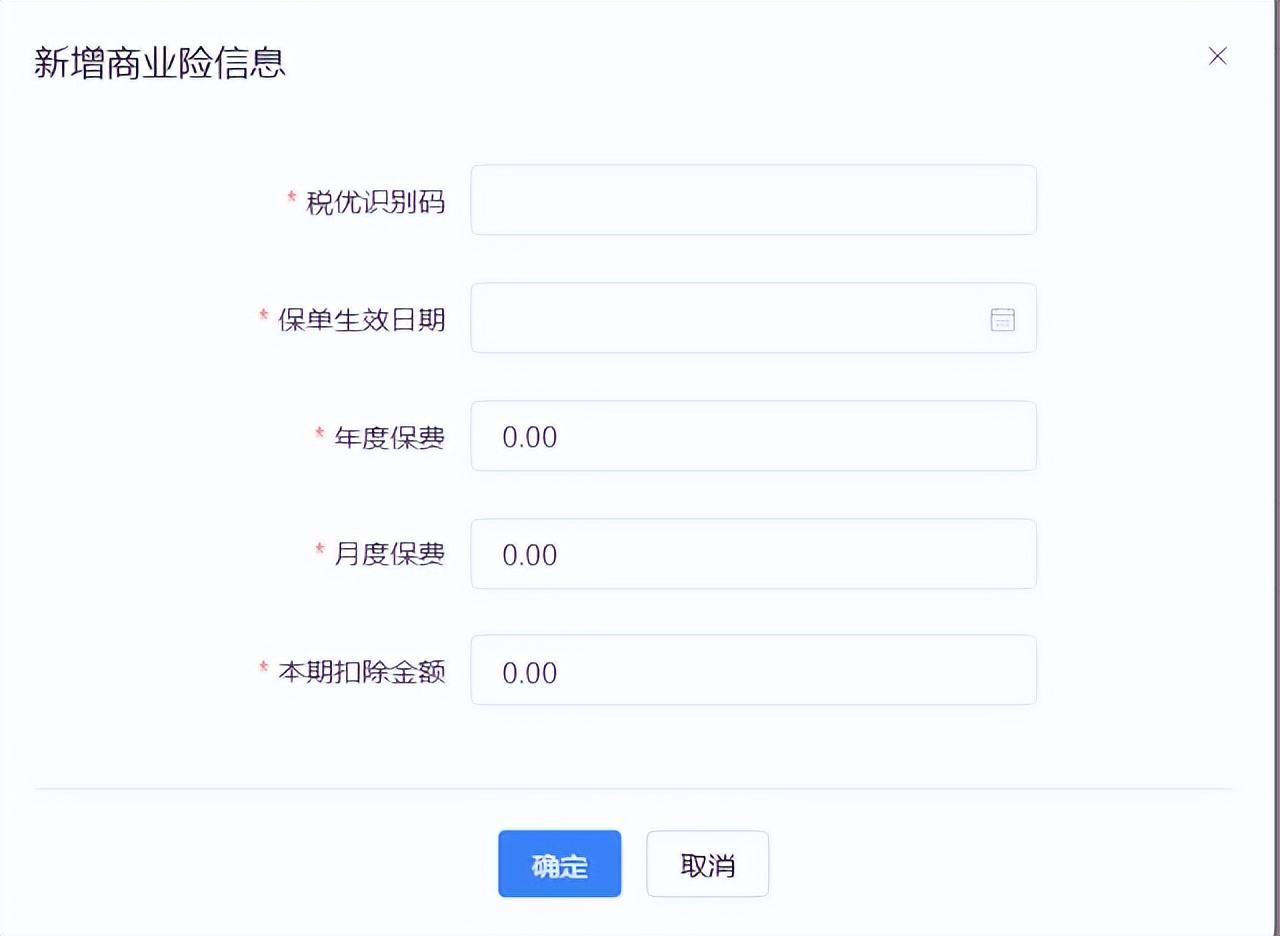Cancel adding commercial insurance via 取消
This screenshot has height=936, width=1280.
tap(707, 864)
